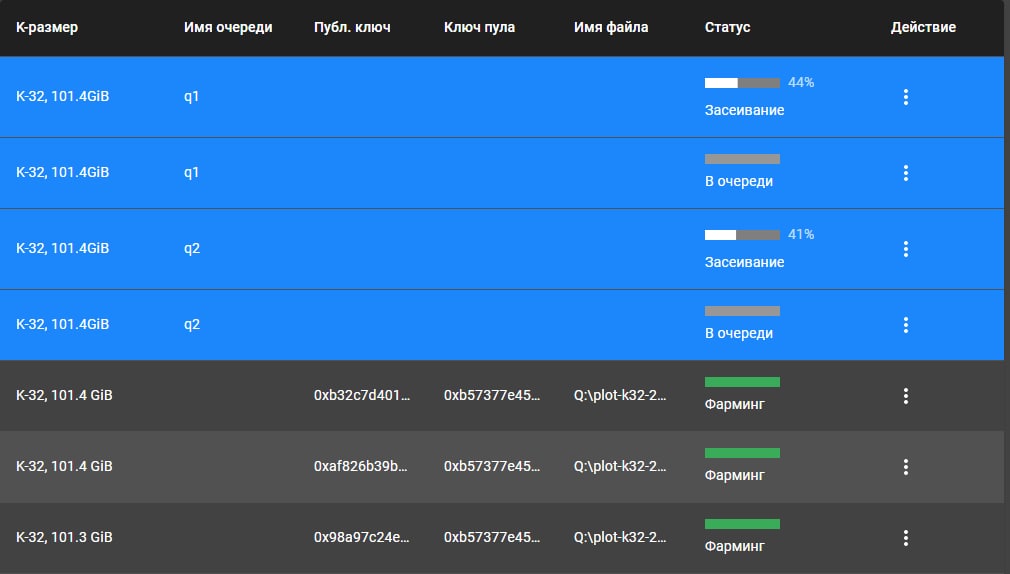Screen dimensions: 1010x574
Task: Click Засеивание status in the q1 row
Action: point(745,110)
